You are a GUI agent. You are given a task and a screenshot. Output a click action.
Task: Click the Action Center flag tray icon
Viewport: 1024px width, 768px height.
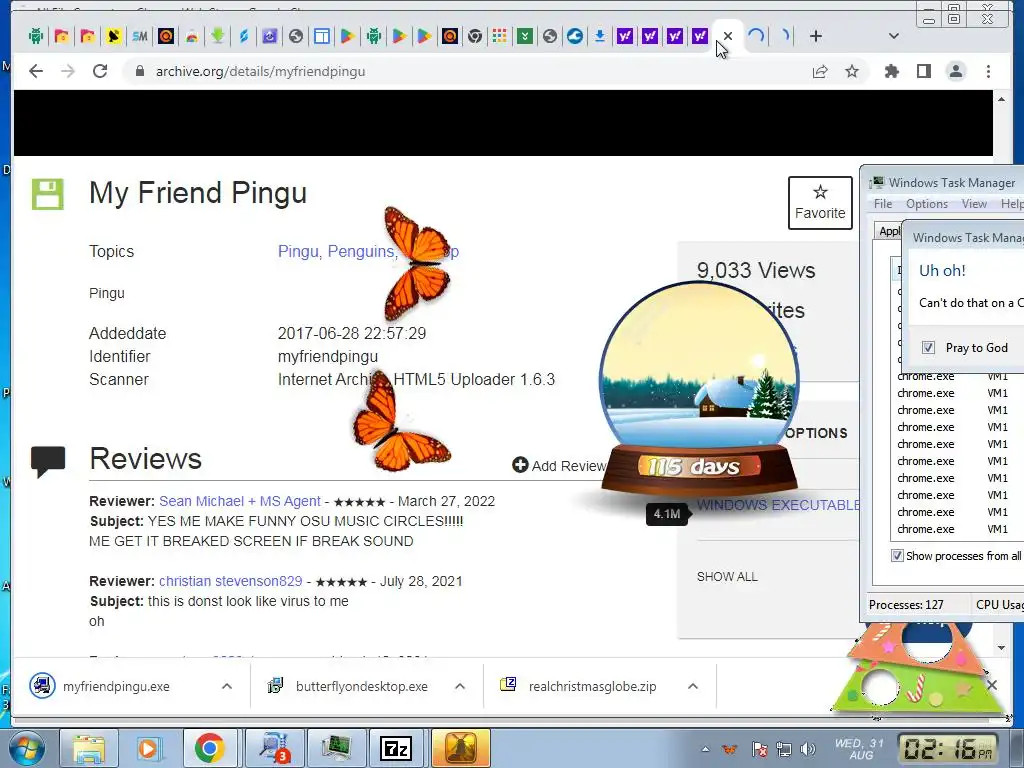760,749
